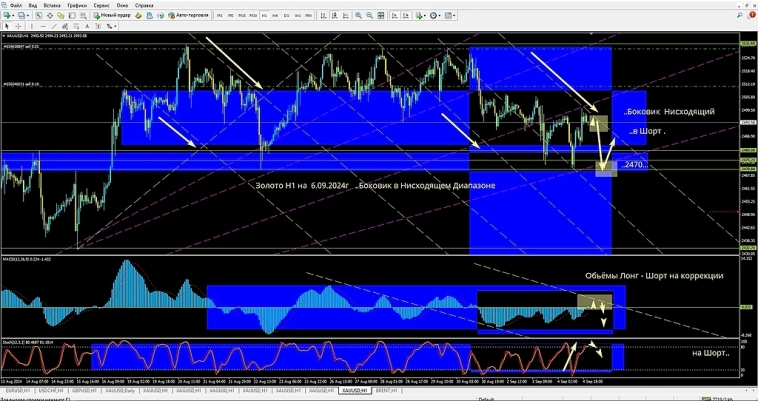Toggle chart shift

(x=406, y=15)
